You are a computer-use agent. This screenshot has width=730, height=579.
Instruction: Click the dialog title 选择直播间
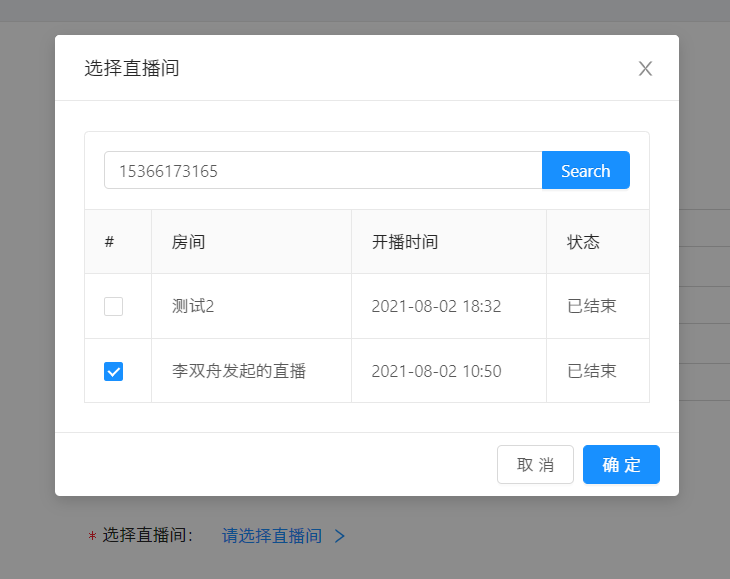(x=132, y=68)
